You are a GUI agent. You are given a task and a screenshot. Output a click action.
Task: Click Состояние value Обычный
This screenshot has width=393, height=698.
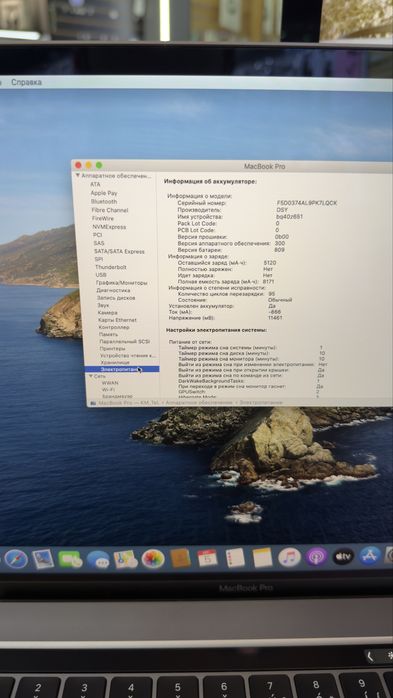coord(280,300)
